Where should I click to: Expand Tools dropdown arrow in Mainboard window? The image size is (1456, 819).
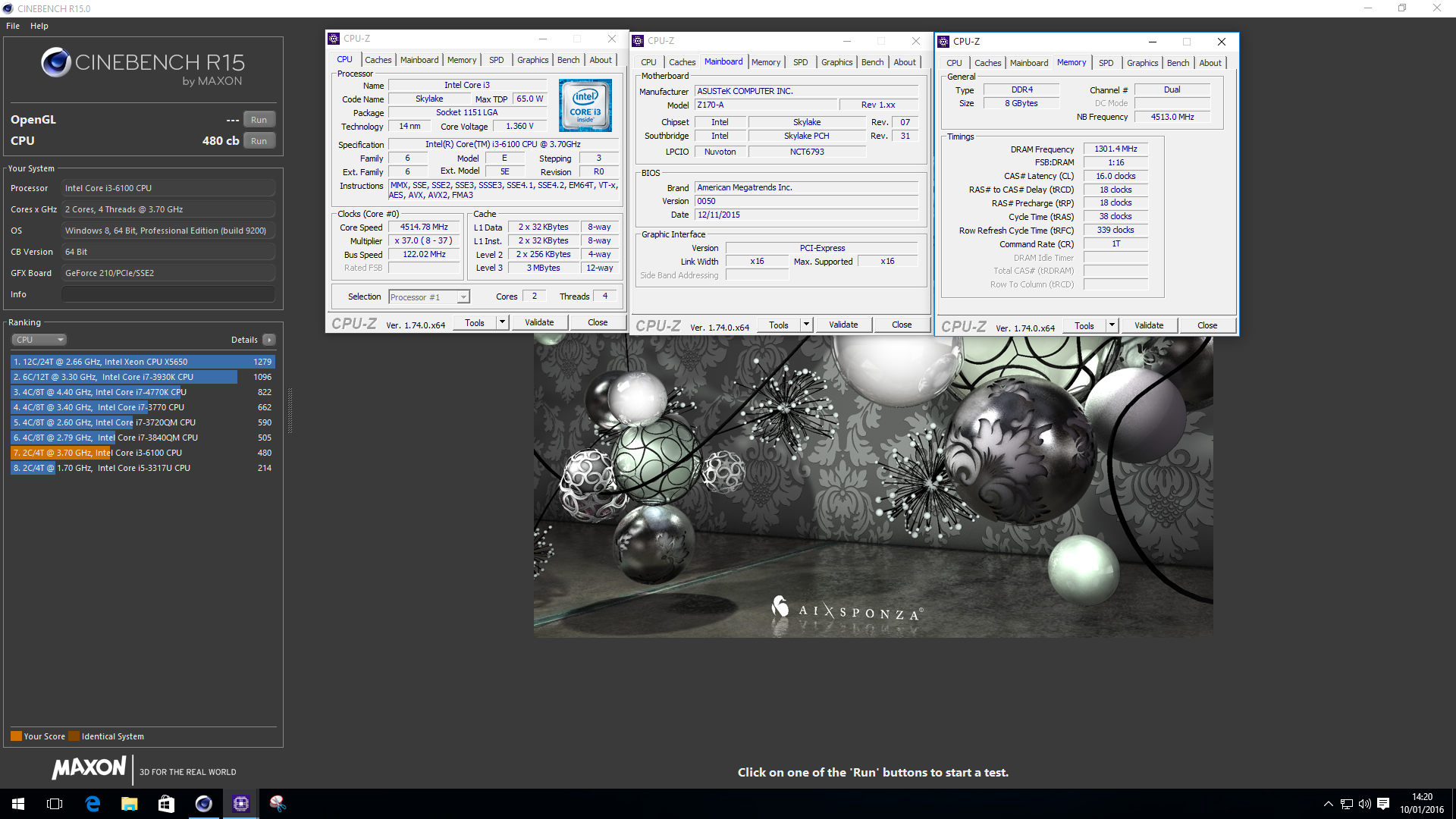(x=806, y=325)
